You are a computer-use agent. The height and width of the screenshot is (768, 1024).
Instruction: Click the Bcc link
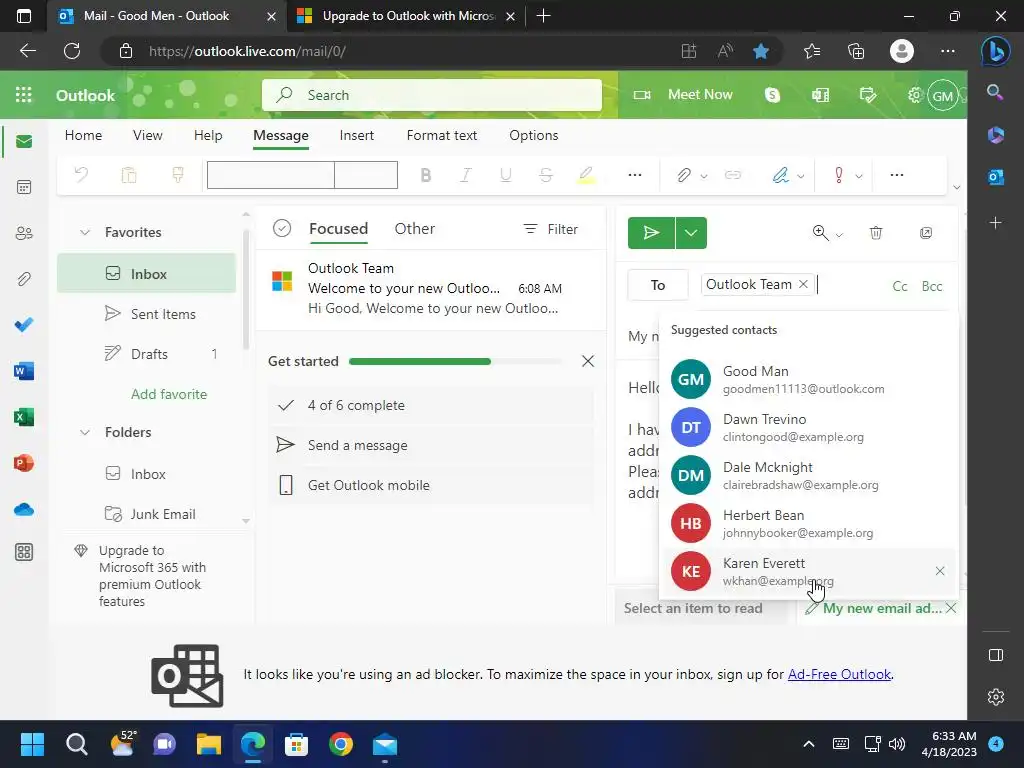[932, 286]
